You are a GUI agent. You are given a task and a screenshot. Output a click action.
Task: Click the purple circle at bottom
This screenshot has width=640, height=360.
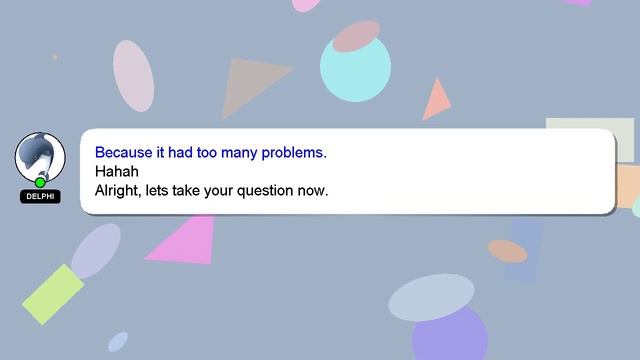[450, 335]
